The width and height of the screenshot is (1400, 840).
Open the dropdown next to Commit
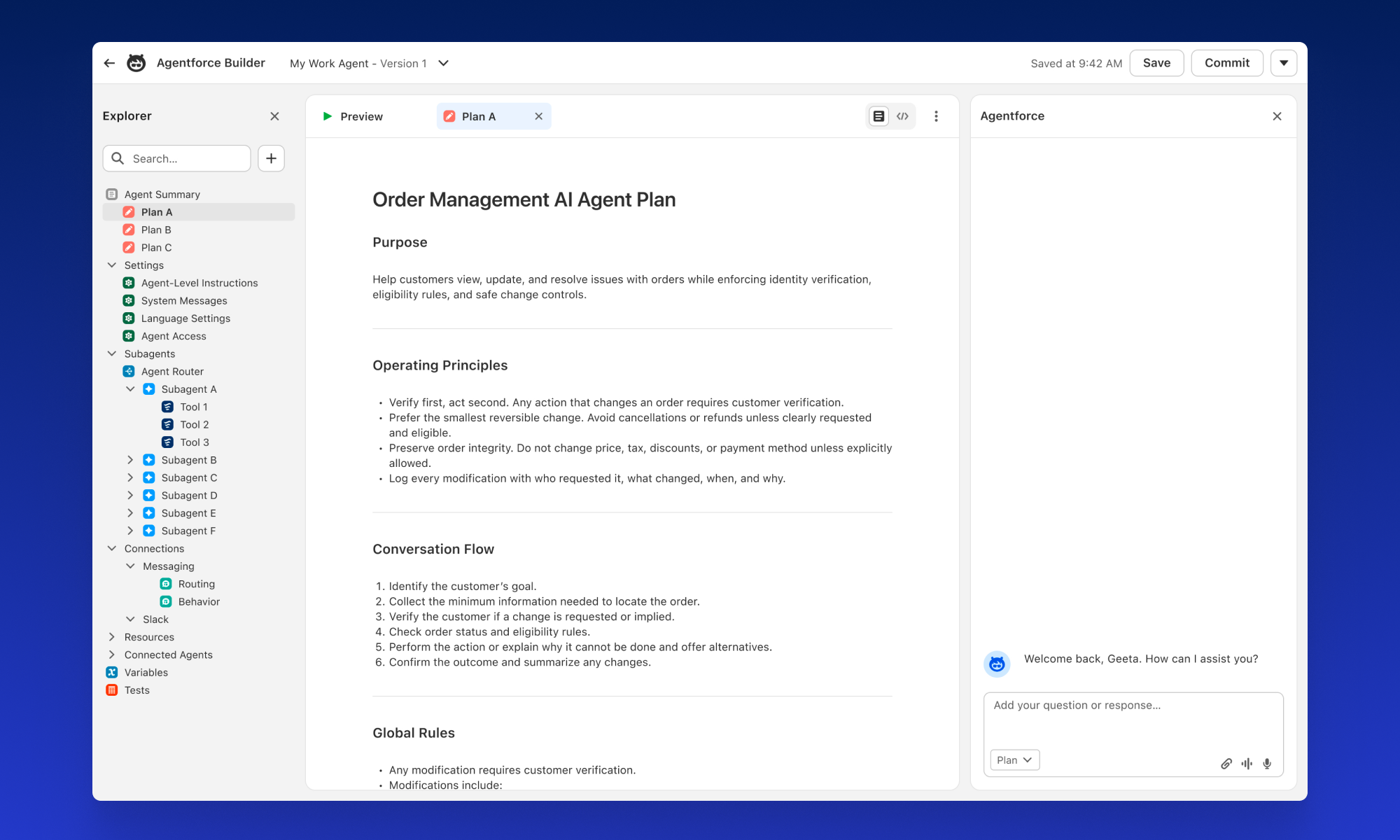click(1284, 63)
